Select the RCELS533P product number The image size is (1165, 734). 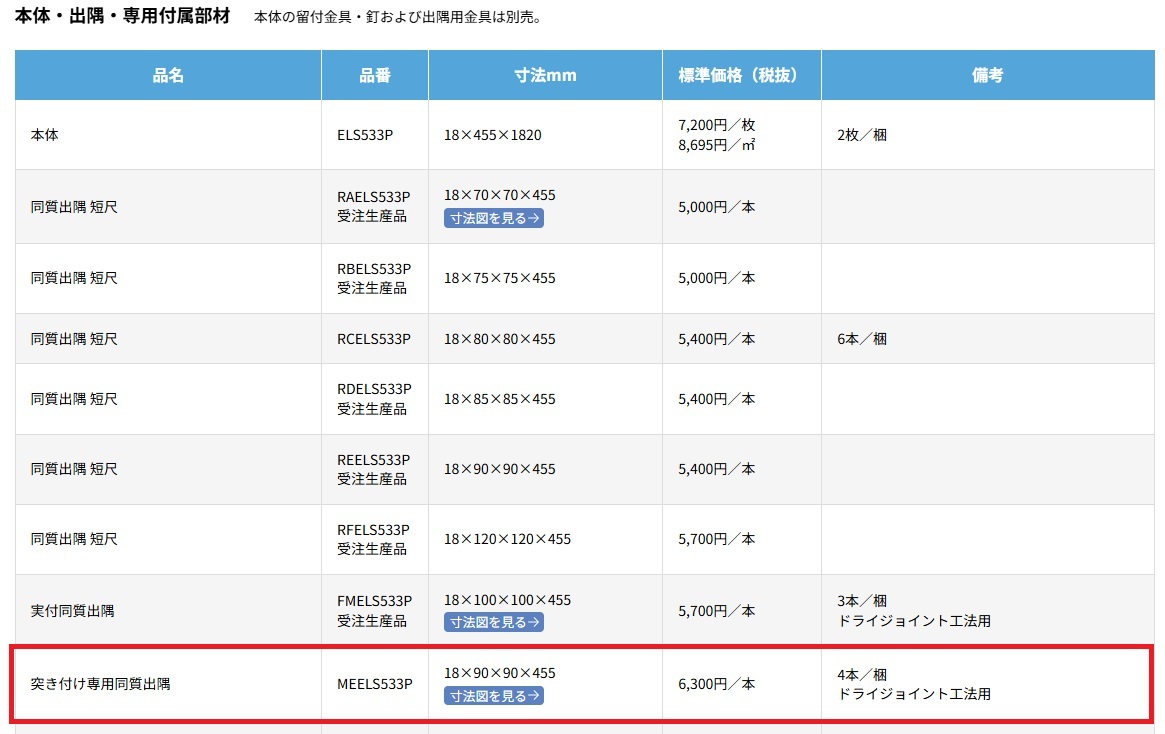[x=374, y=339]
